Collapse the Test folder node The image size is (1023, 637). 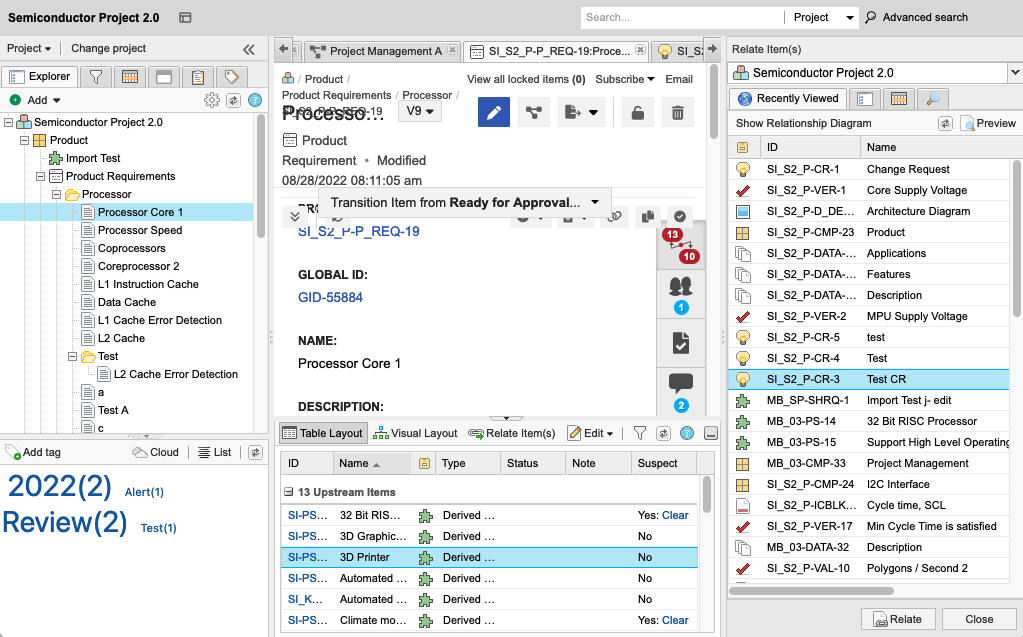[72, 356]
